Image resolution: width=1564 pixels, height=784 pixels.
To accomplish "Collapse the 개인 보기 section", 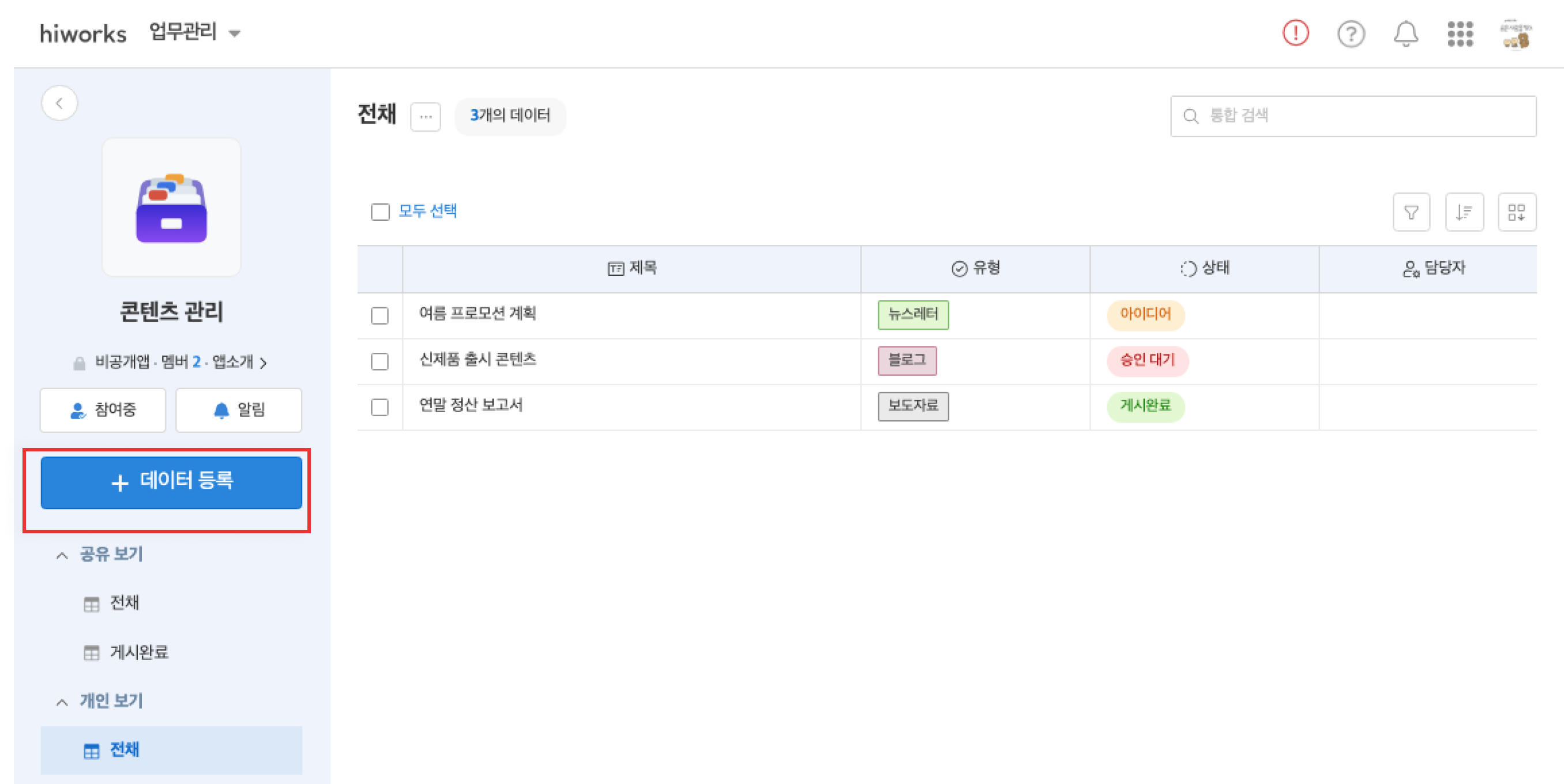I will pyautogui.click(x=62, y=702).
